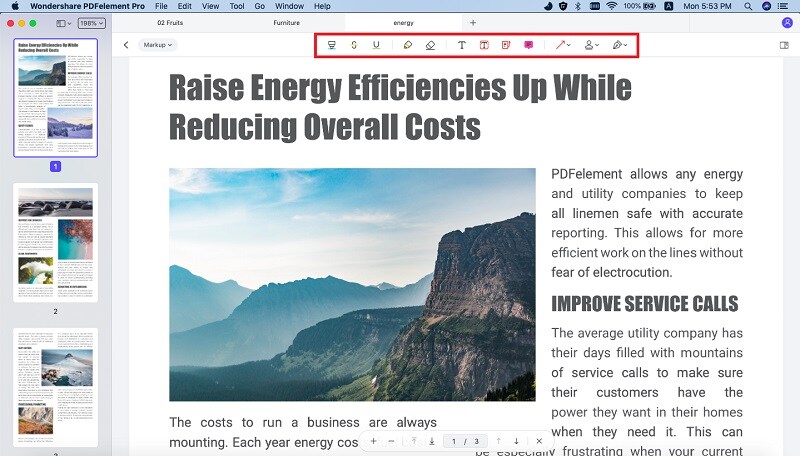Choose the Eraser tool
The height and width of the screenshot is (456, 800).
click(x=430, y=45)
